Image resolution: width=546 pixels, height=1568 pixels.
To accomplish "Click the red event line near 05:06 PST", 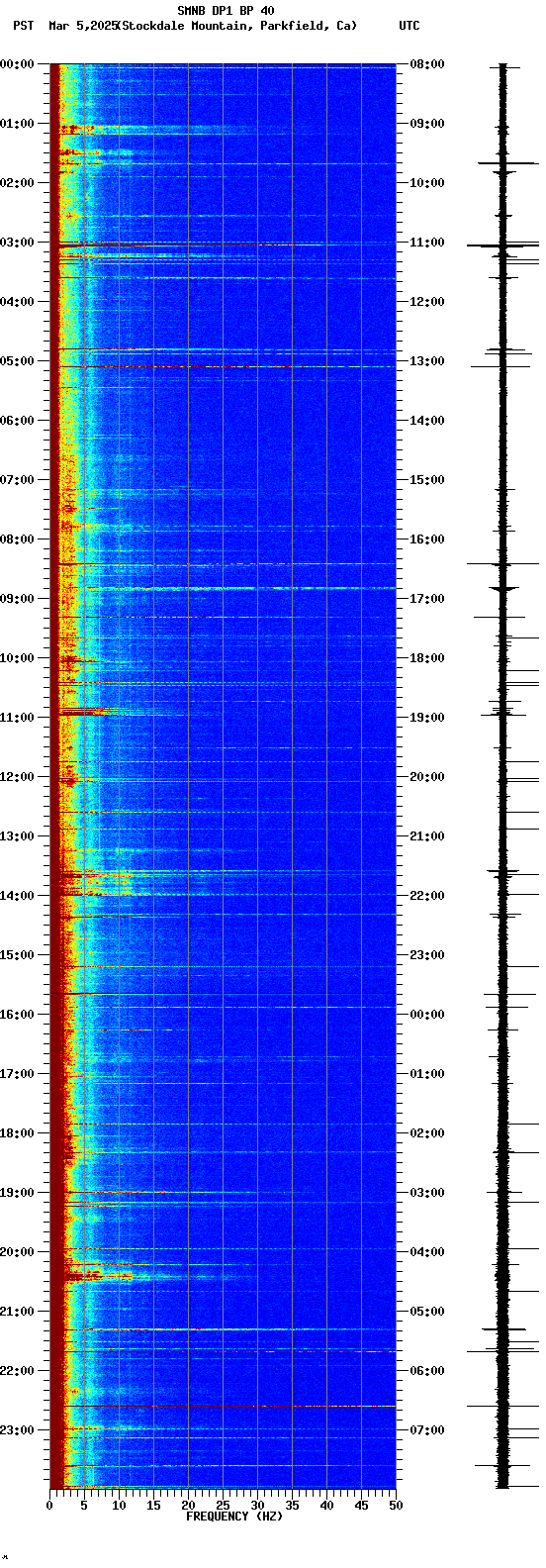I will (224, 366).
